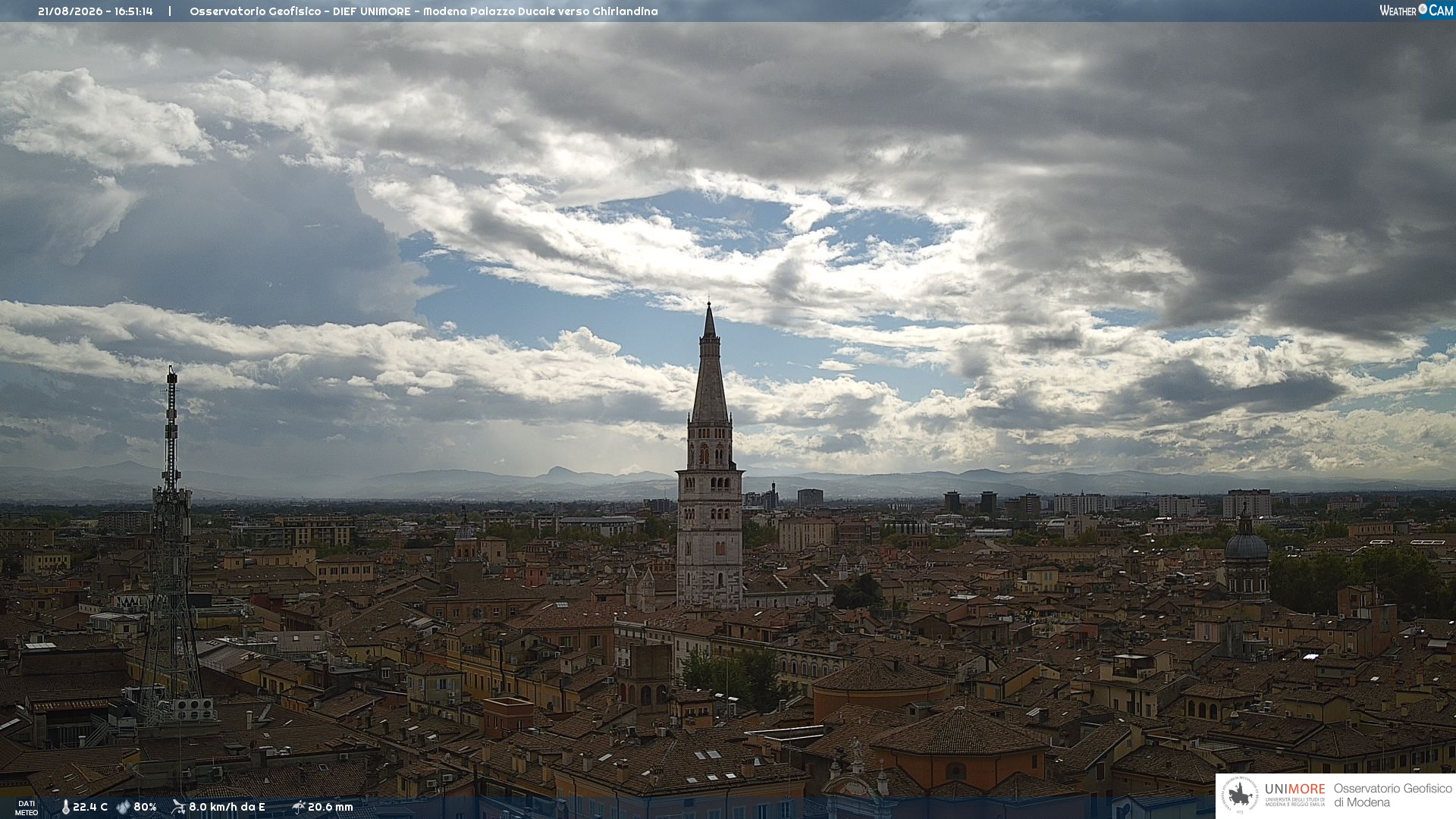Click the thermometer temperature icon
Viewport: 1456px width, 819px height.
click(x=65, y=807)
